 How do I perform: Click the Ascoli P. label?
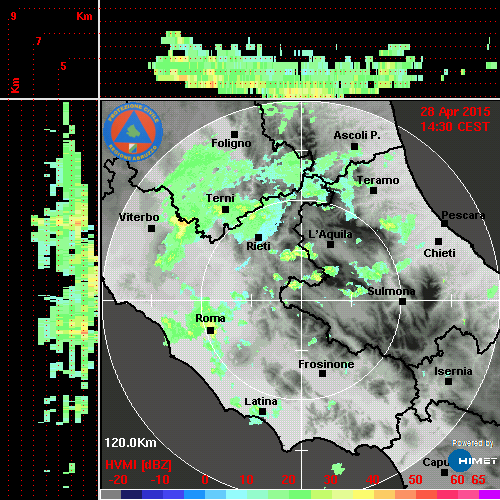click(357, 135)
